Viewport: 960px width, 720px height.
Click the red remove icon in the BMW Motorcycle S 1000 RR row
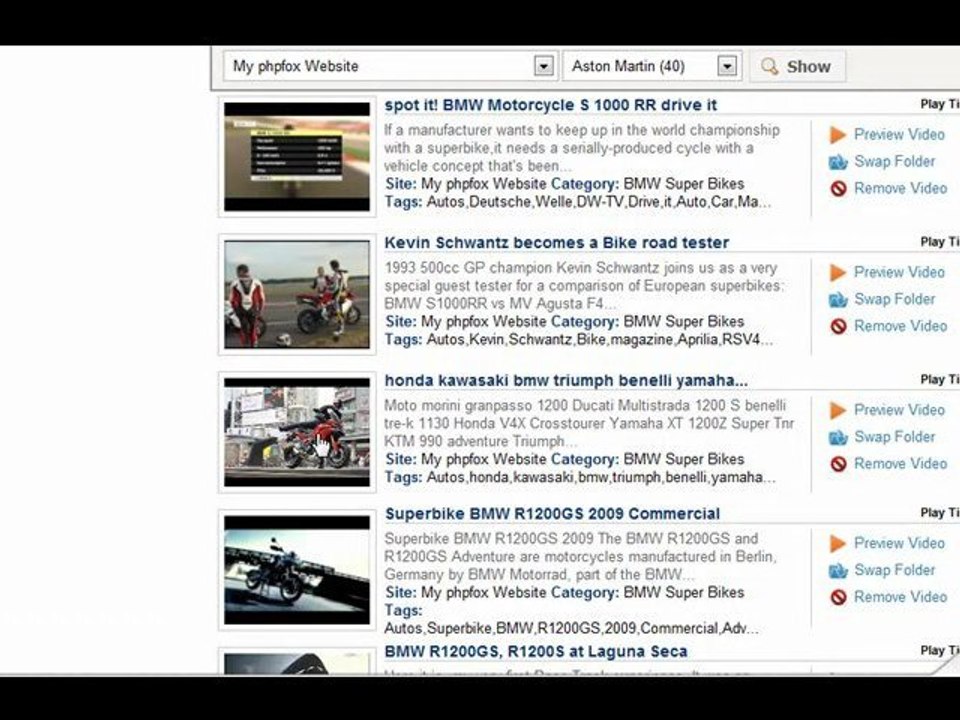(838, 189)
